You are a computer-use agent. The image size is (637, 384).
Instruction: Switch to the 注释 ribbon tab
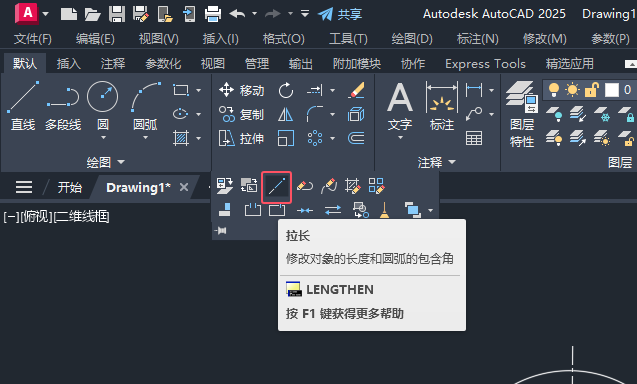click(113, 63)
